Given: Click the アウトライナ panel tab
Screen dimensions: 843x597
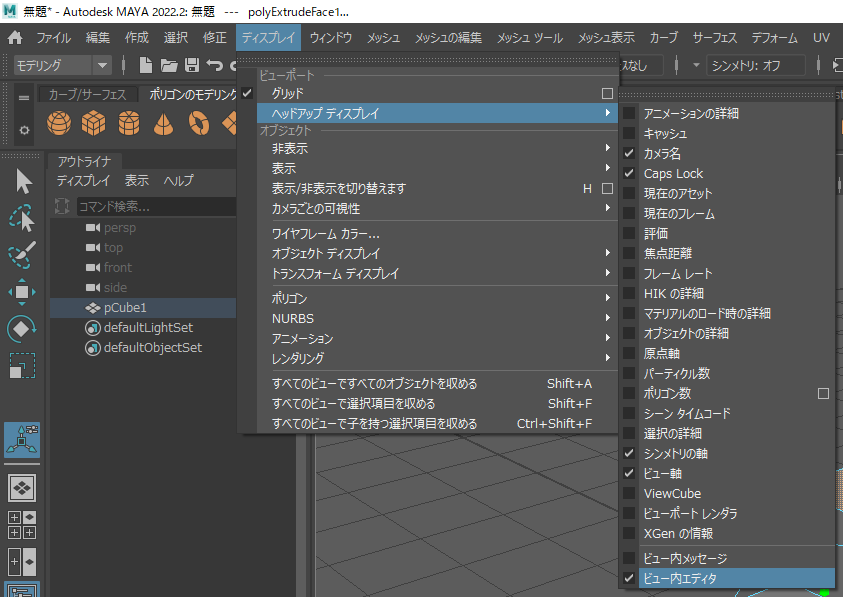Looking at the screenshot, I should 84,161.
